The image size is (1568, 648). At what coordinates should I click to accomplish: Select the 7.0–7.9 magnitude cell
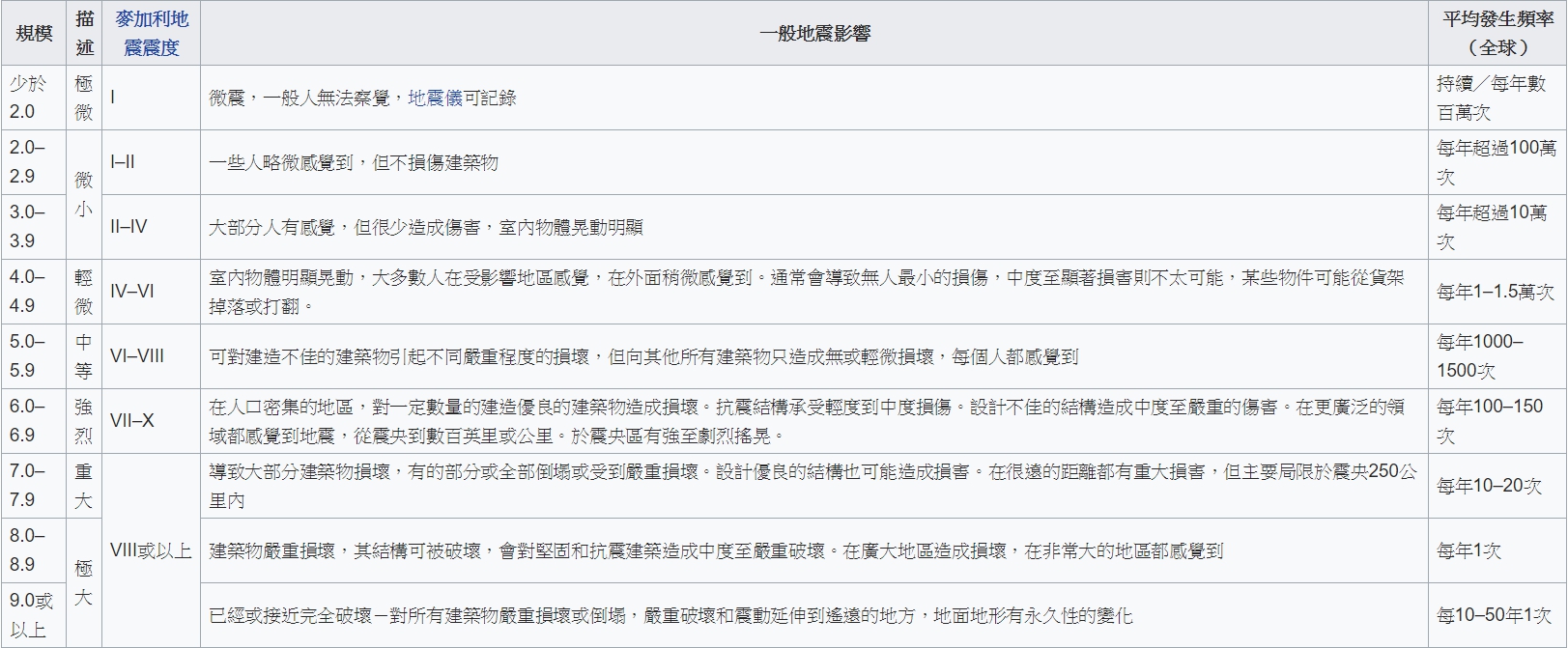34,486
